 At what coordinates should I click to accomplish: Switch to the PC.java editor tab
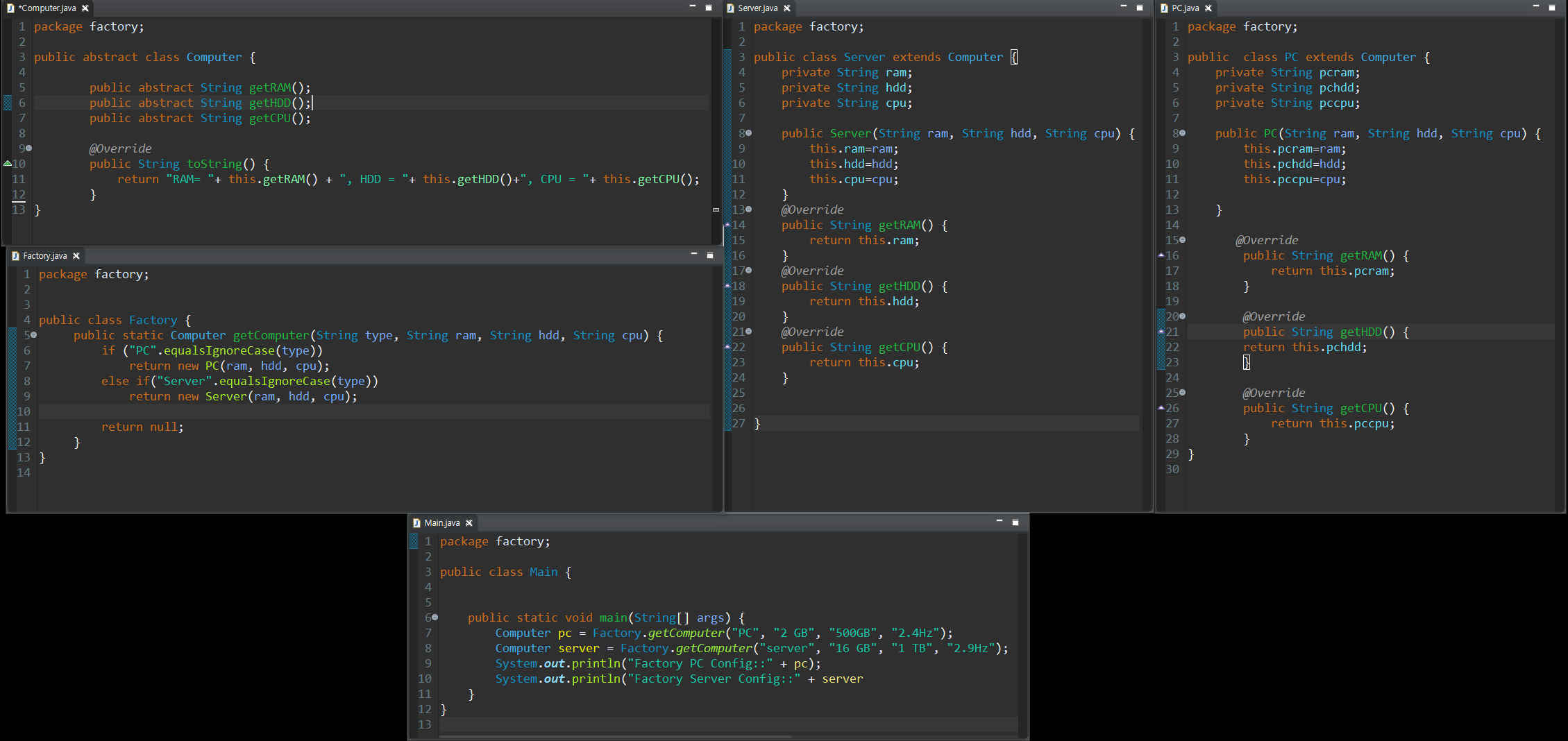click(x=1185, y=8)
